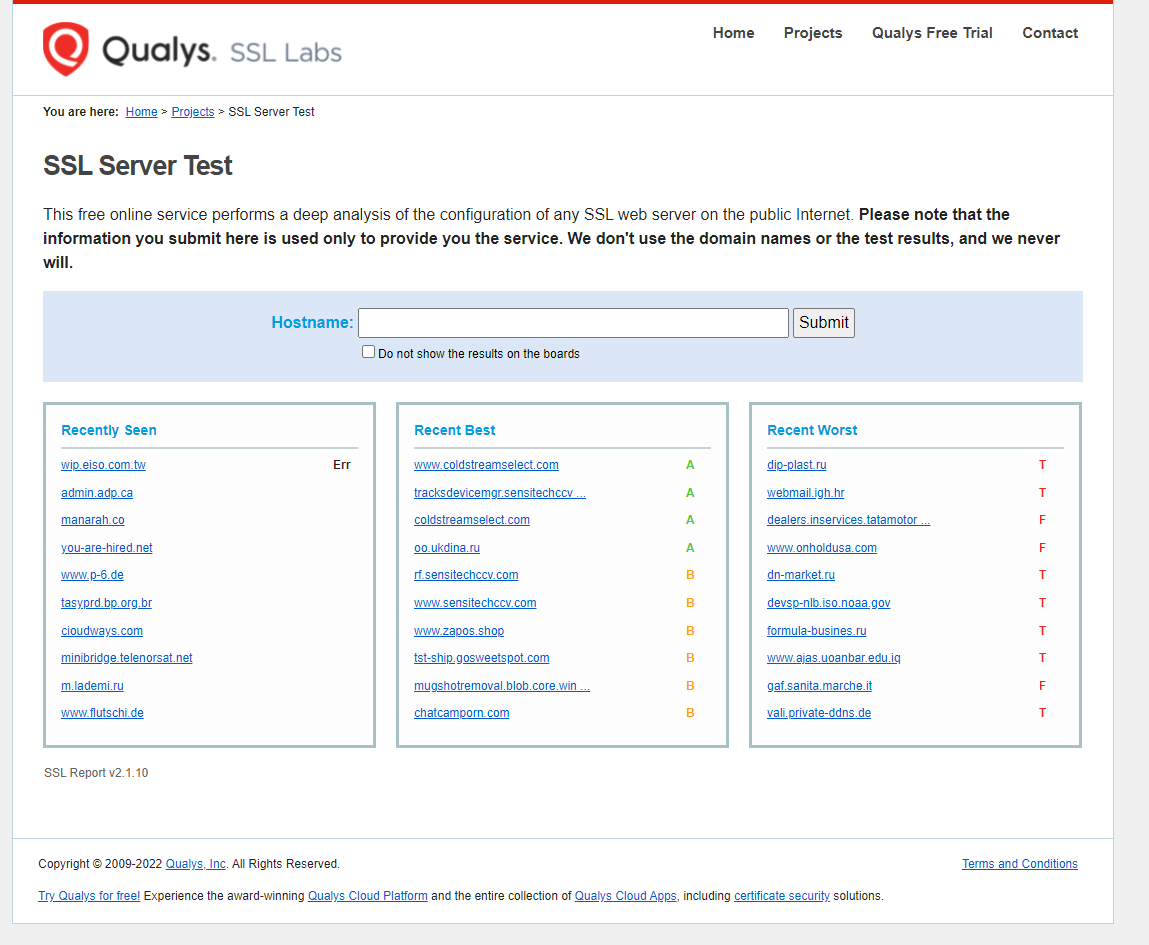
Task: Open the Projects menu item
Action: 813,33
